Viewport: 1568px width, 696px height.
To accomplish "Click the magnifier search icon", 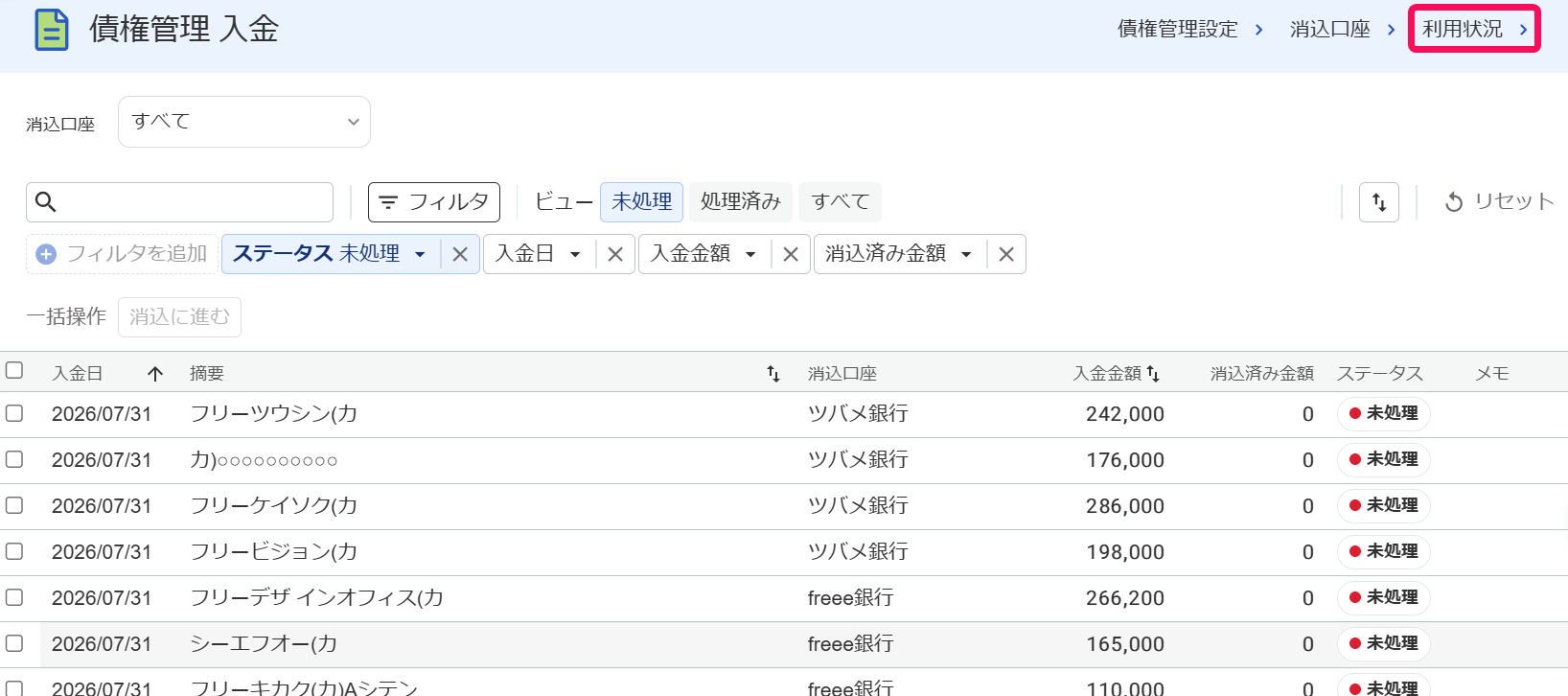I will click(45, 202).
